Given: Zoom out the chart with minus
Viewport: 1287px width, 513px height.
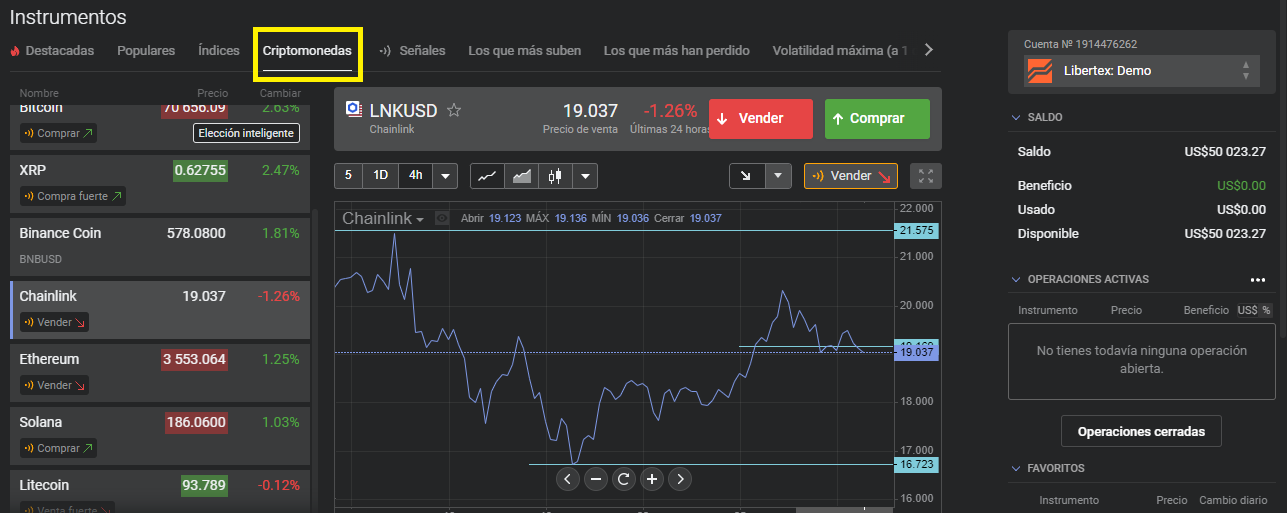Looking at the screenshot, I should (x=596, y=479).
